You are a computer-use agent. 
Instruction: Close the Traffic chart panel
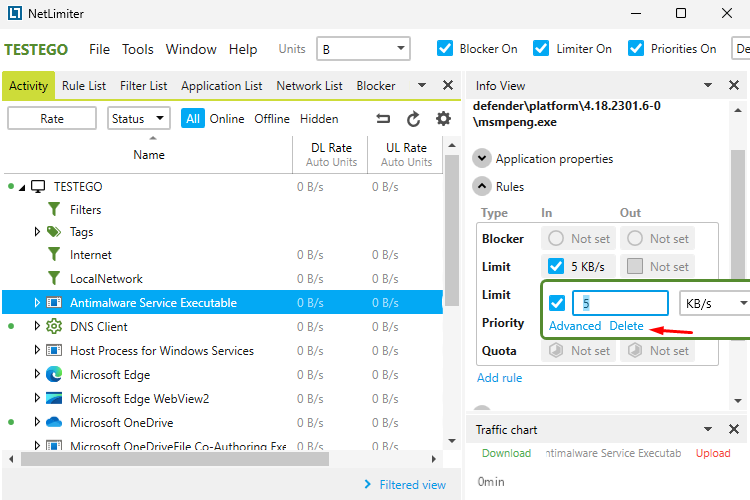click(734, 429)
